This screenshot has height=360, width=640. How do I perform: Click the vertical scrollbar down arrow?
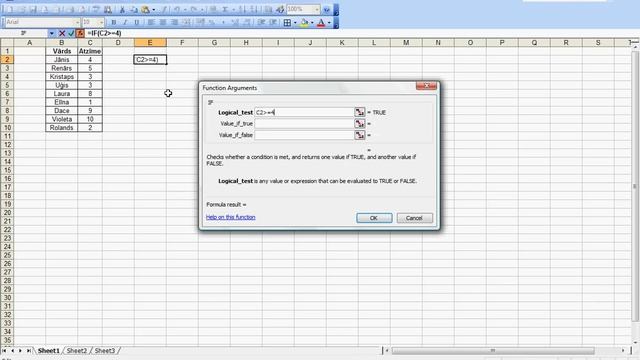coord(636,342)
